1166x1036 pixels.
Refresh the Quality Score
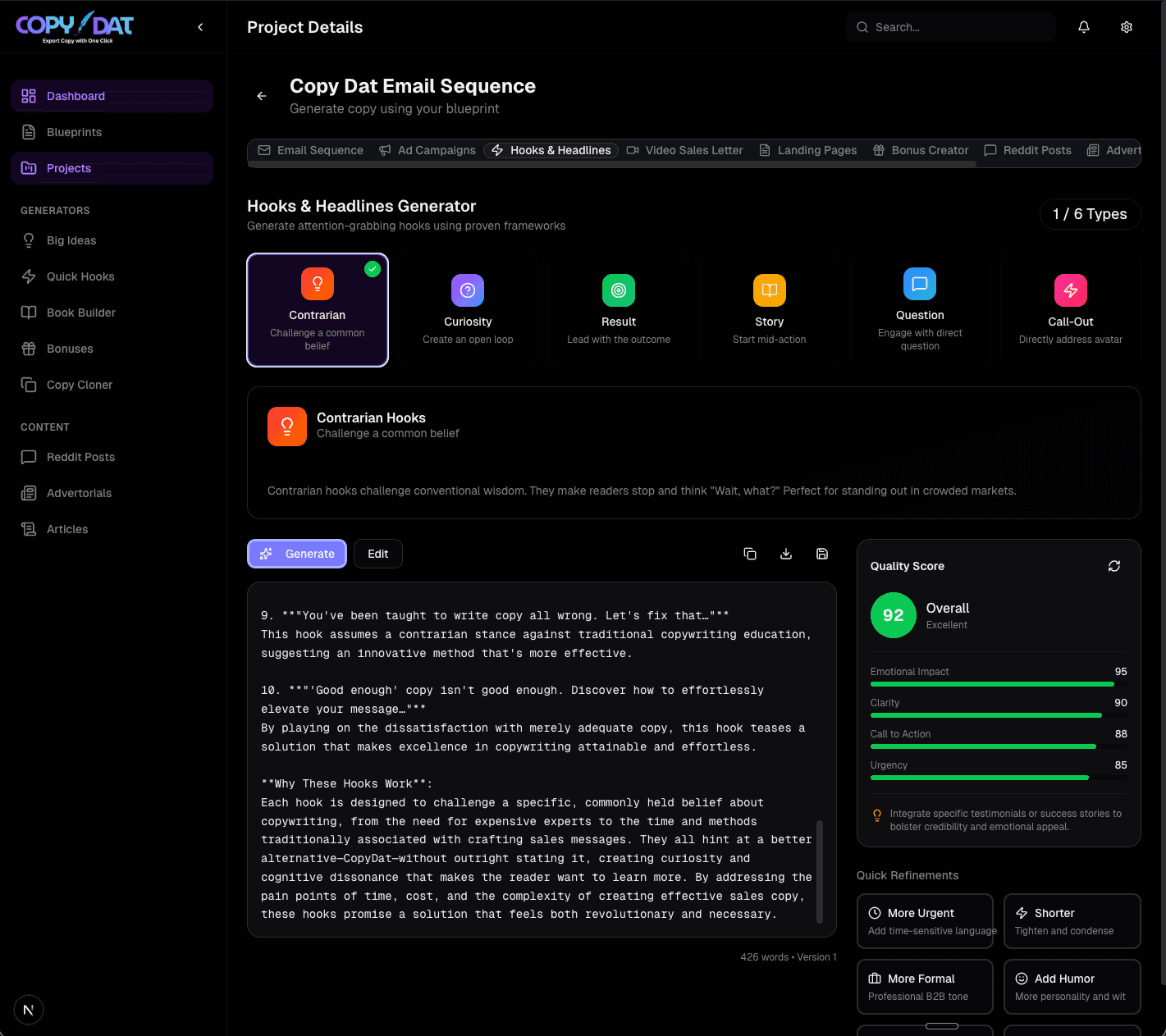tap(1113, 566)
